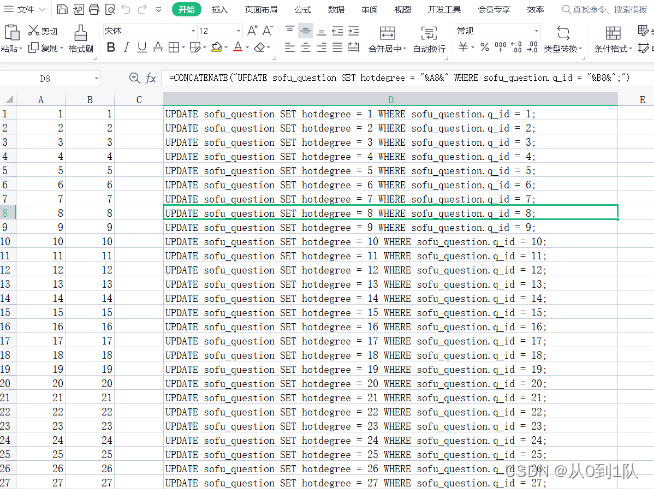Image resolution: width=654 pixels, height=489 pixels.
Task: Switch to the Formulas (公式) tab
Action: tap(303, 9)
